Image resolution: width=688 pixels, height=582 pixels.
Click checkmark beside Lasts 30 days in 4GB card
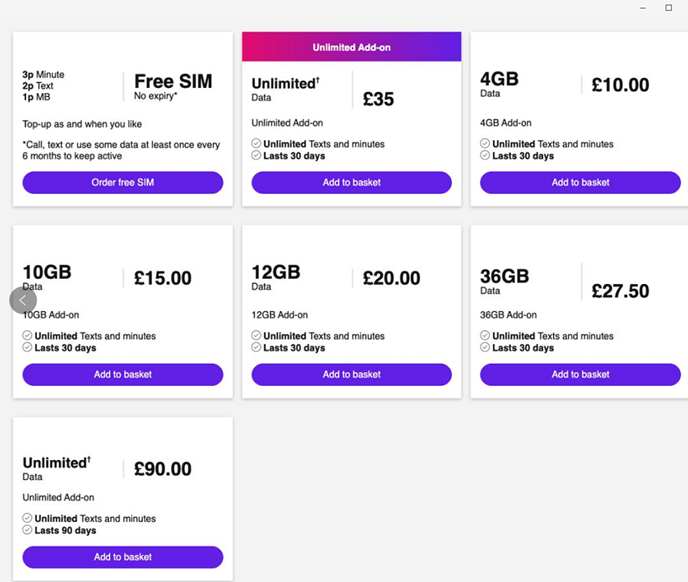(485, 156)
